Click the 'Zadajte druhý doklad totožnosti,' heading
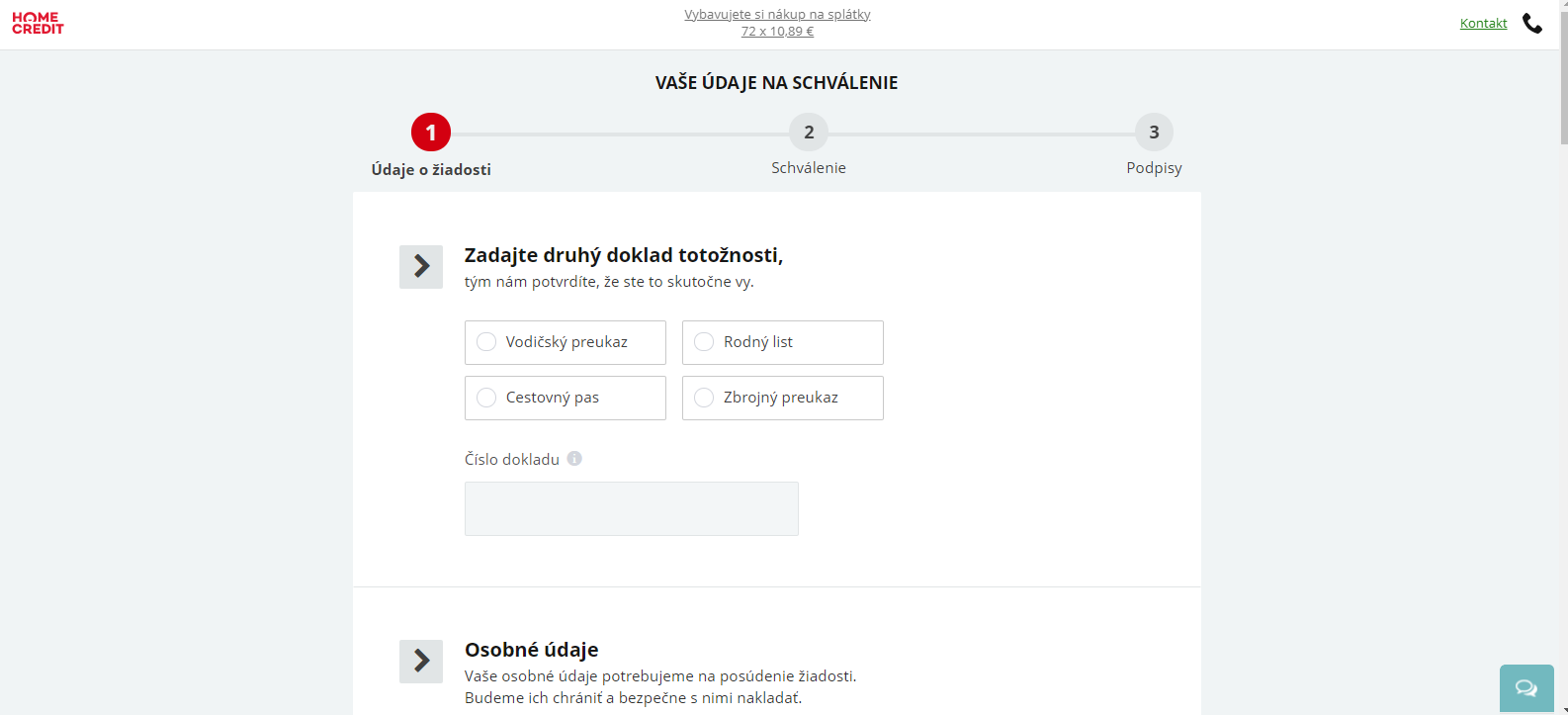Screen dimensions: 1568x715 click(x=624, y=255)
